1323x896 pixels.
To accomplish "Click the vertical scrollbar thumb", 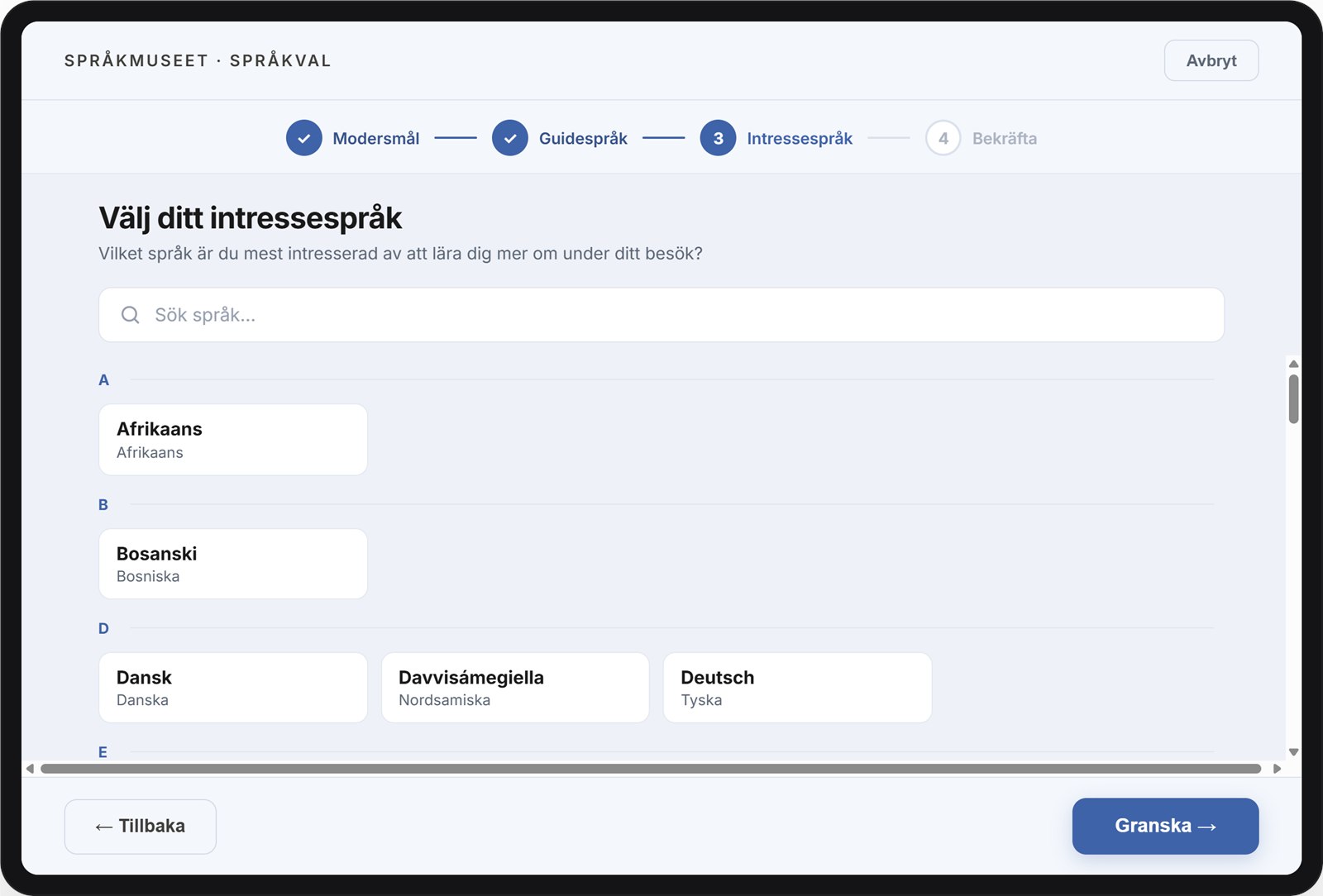I will (x=1293, y=399).
